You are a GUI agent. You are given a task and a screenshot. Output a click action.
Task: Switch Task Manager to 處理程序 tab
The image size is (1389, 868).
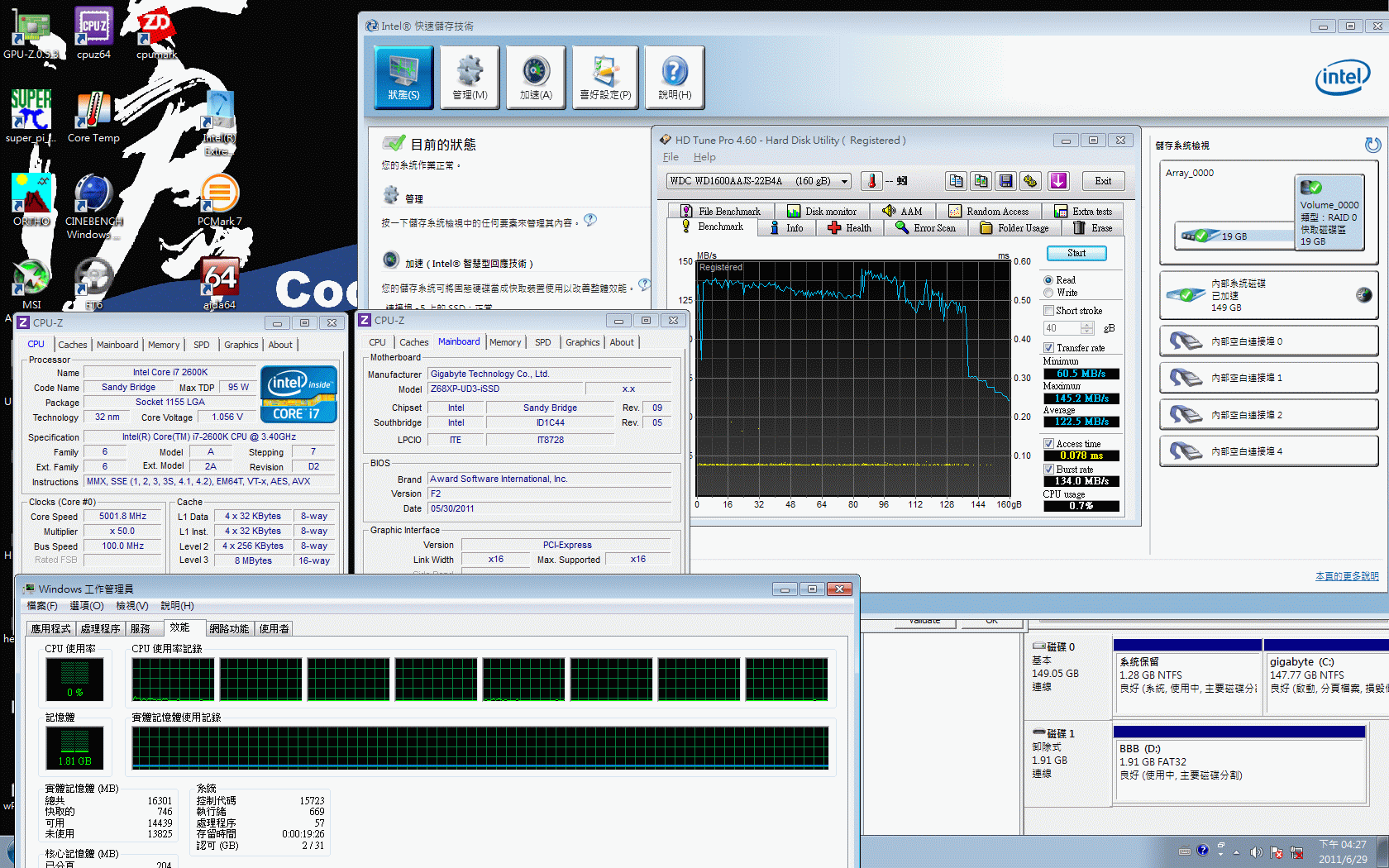point(100,629)
